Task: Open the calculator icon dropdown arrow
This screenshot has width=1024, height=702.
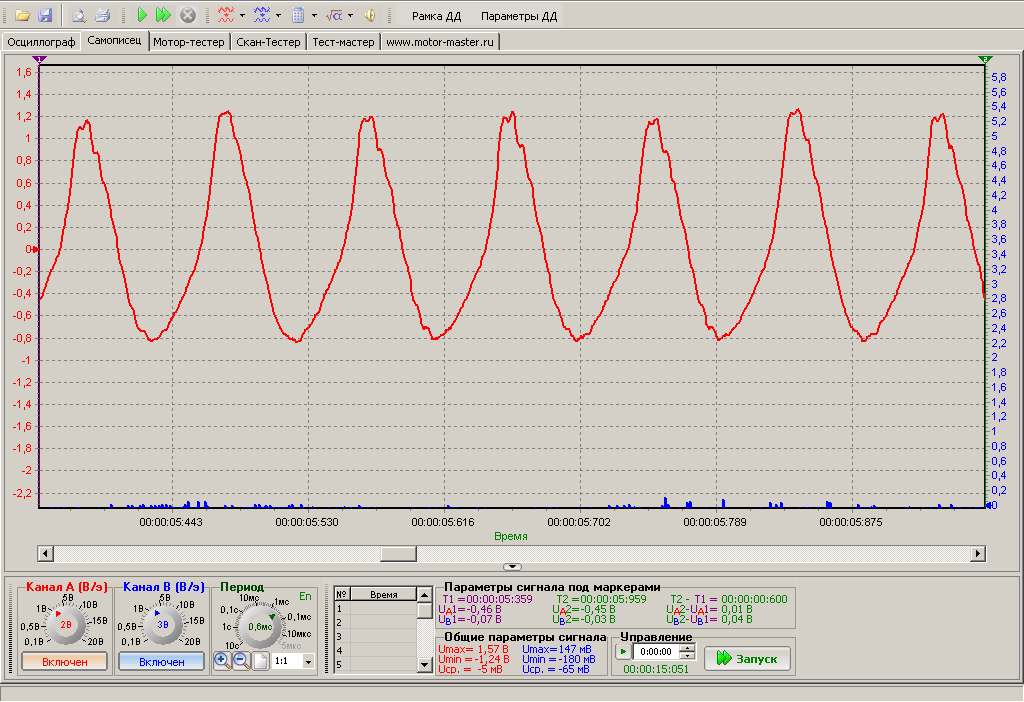Action: pos(314,15)
